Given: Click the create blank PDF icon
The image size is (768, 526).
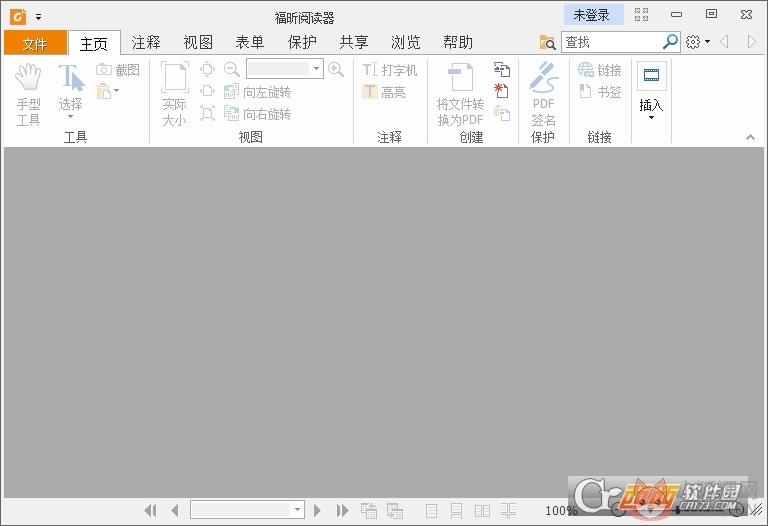Looking at the screenshot, I should click(502, 91).
